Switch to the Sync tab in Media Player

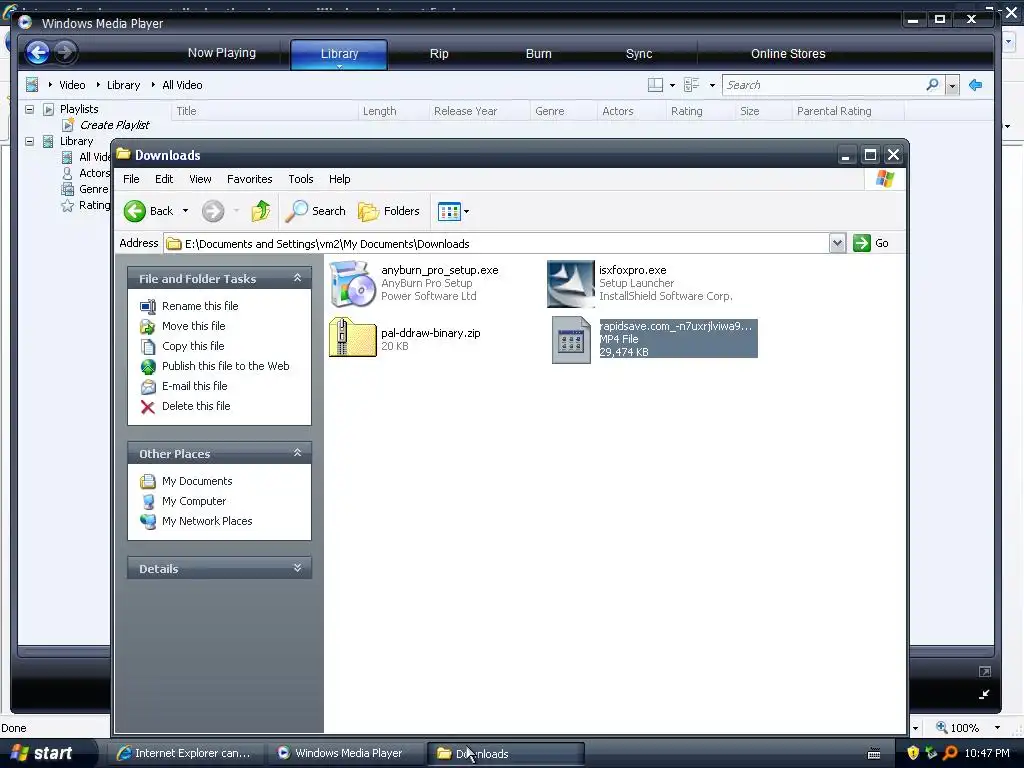point(639,54)
